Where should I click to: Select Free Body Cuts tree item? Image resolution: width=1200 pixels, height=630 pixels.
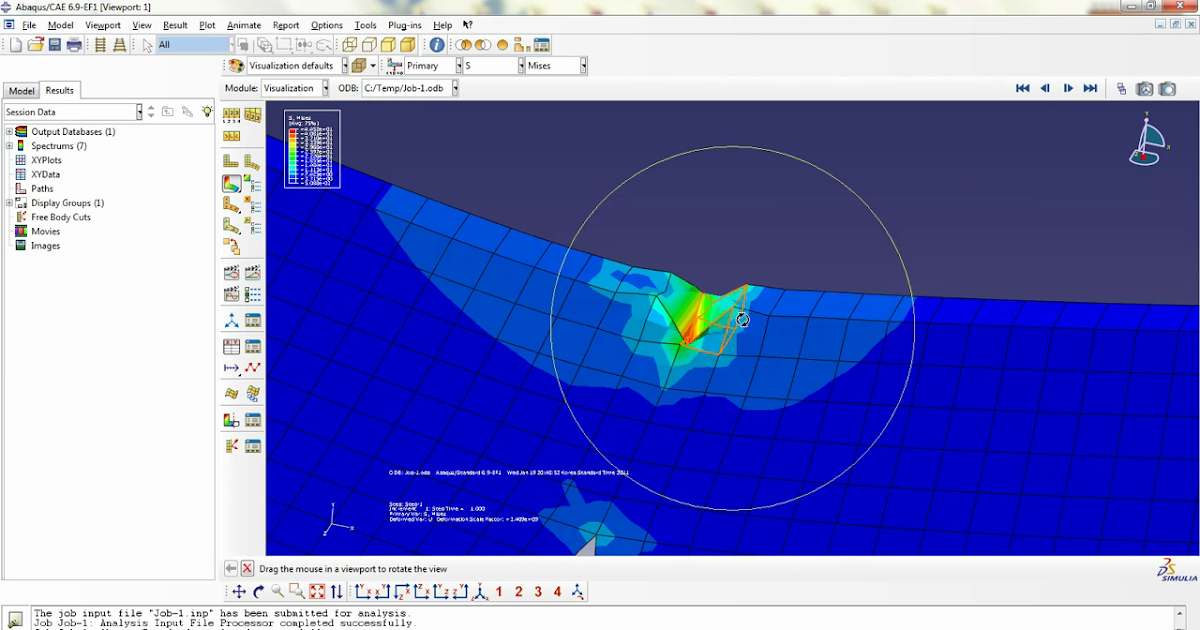tap(61, 217)
